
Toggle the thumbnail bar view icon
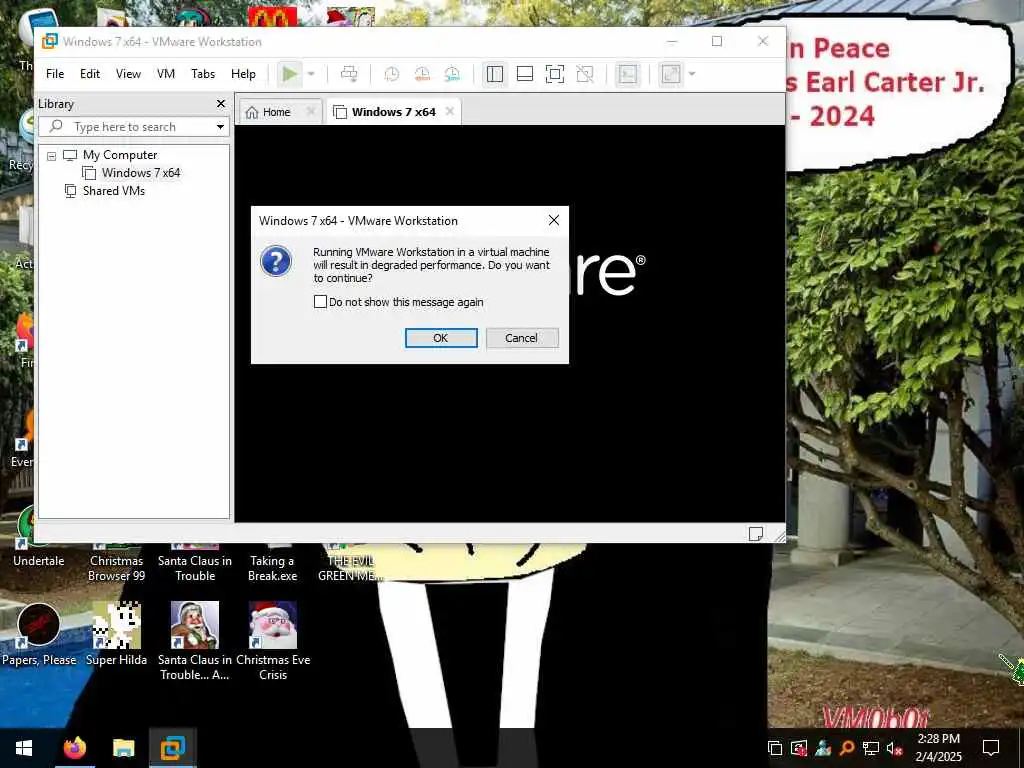(525, 74)
